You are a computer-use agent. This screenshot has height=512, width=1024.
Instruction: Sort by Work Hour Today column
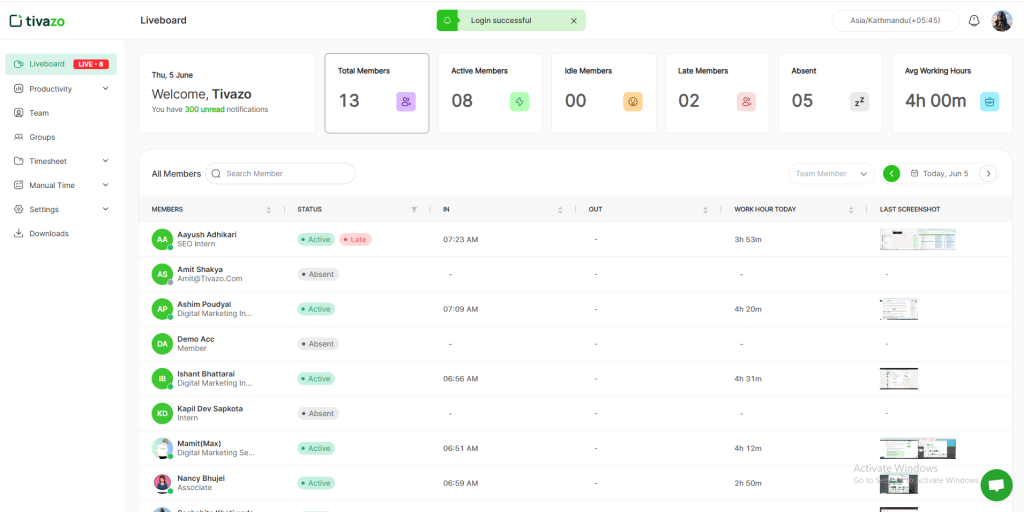point(851,210)
